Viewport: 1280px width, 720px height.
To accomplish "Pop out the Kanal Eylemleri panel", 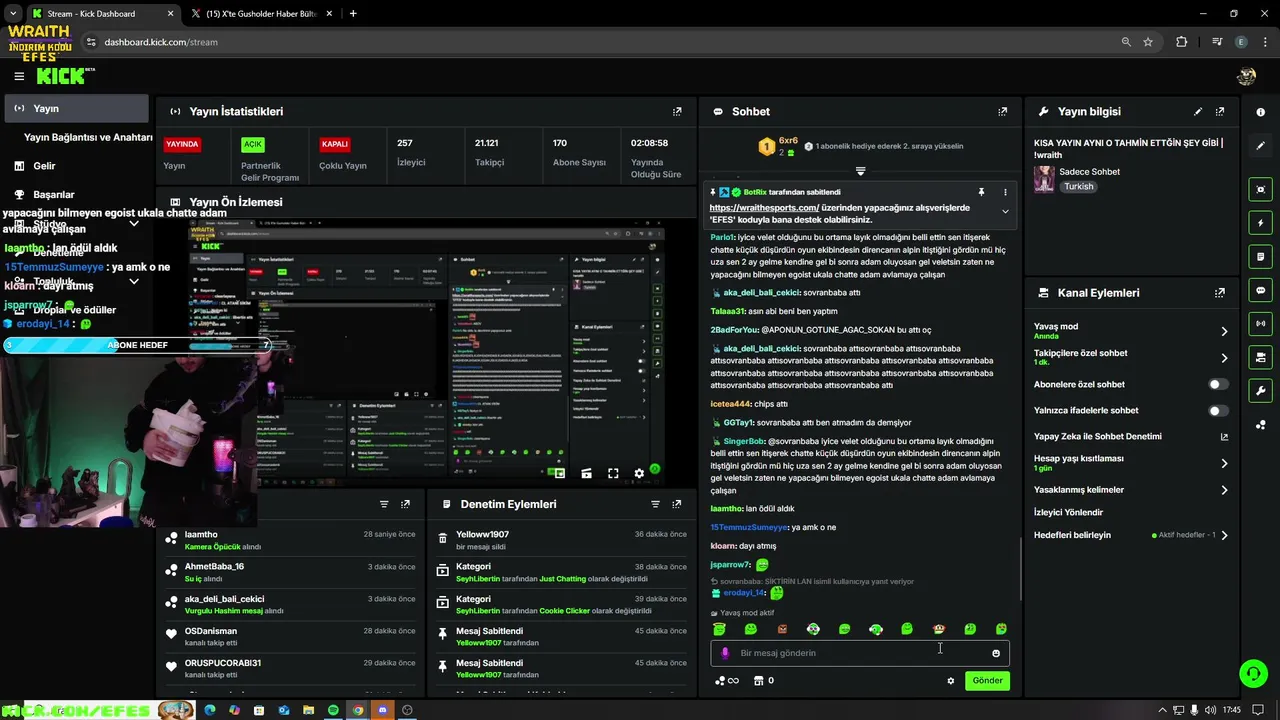I will pyautogui.click(x=1220, y=293).
